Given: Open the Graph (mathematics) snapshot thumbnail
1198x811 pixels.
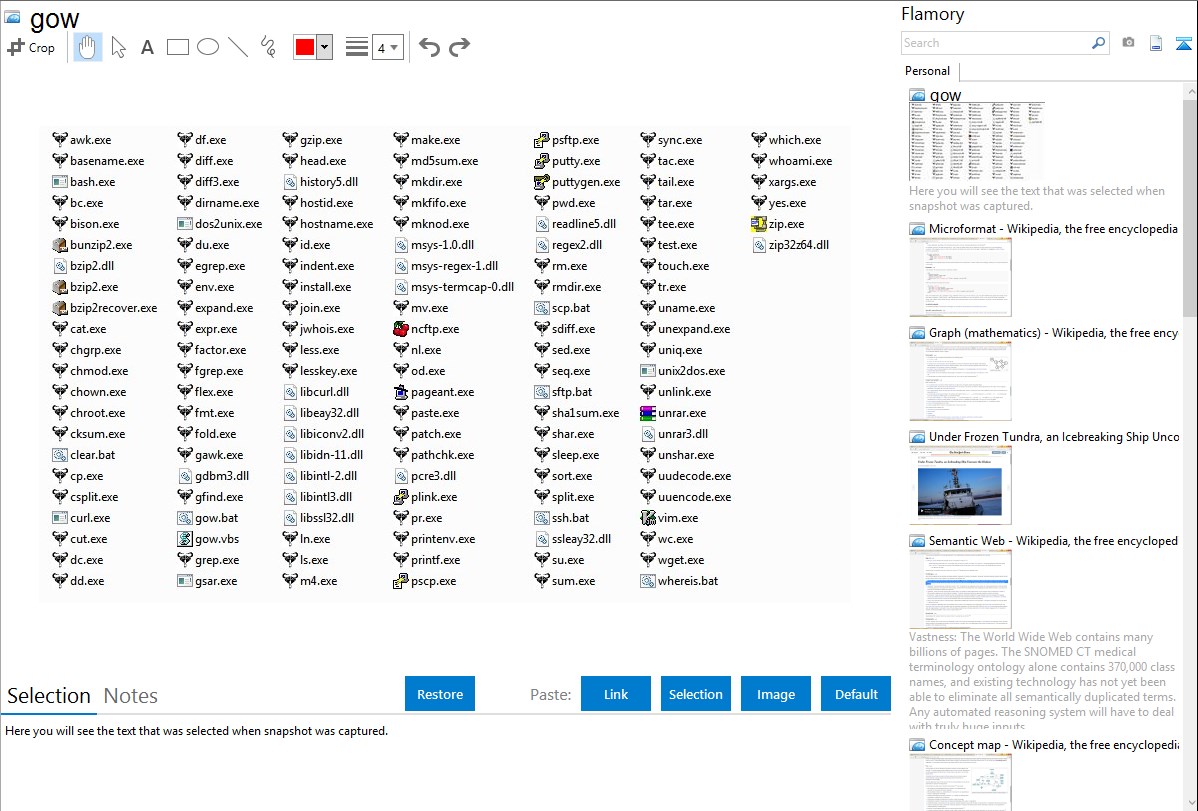Looking at the screenshot, I should (960, 381).
